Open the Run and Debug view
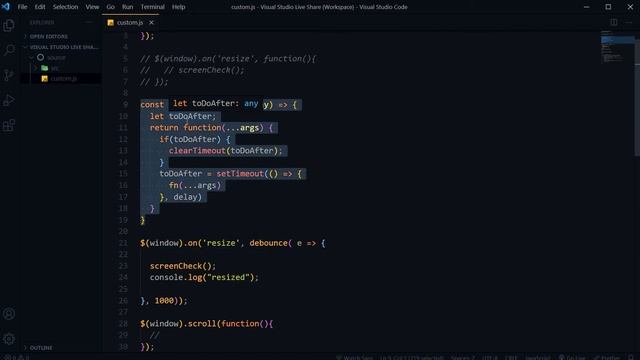Image resolution: width=640 pixels, height=360 pixels. click(x=9, y=100)
